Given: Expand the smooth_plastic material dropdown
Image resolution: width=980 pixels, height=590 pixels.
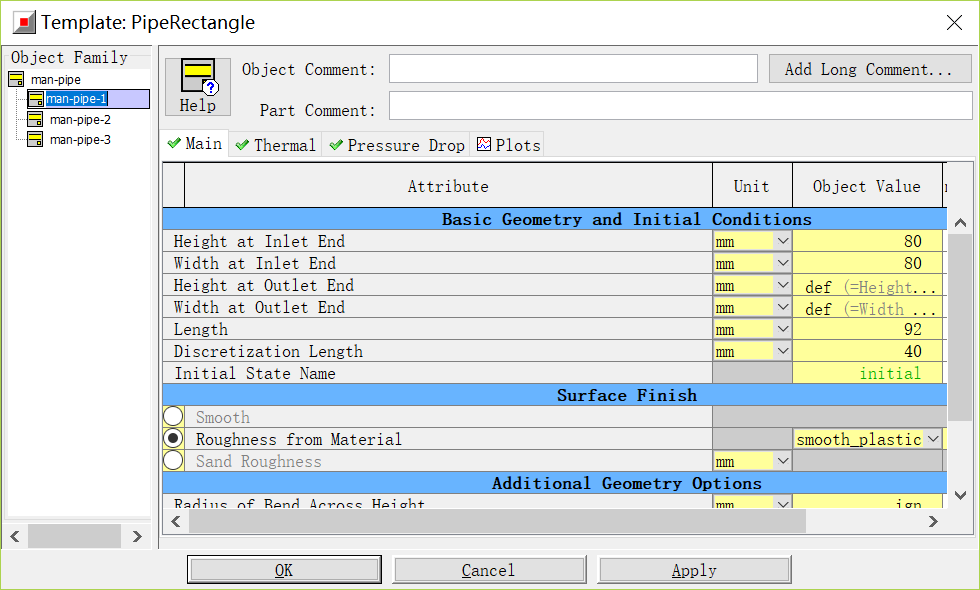Looking at the screenshot, I should pyautogui.click(x=932, y=439).
